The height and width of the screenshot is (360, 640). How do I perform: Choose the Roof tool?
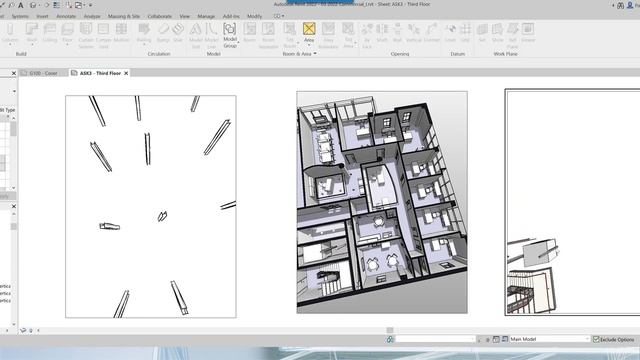pos(32,33)
